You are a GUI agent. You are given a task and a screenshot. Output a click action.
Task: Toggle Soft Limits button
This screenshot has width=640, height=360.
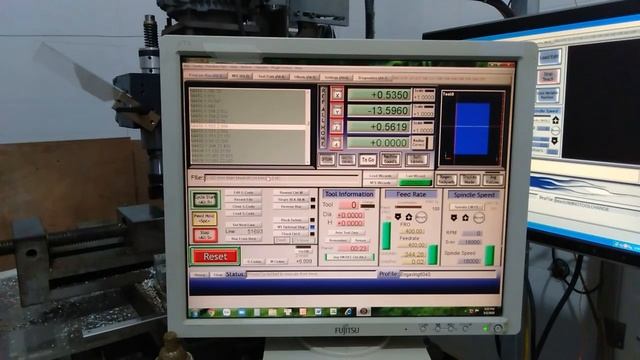pos(417,159)
